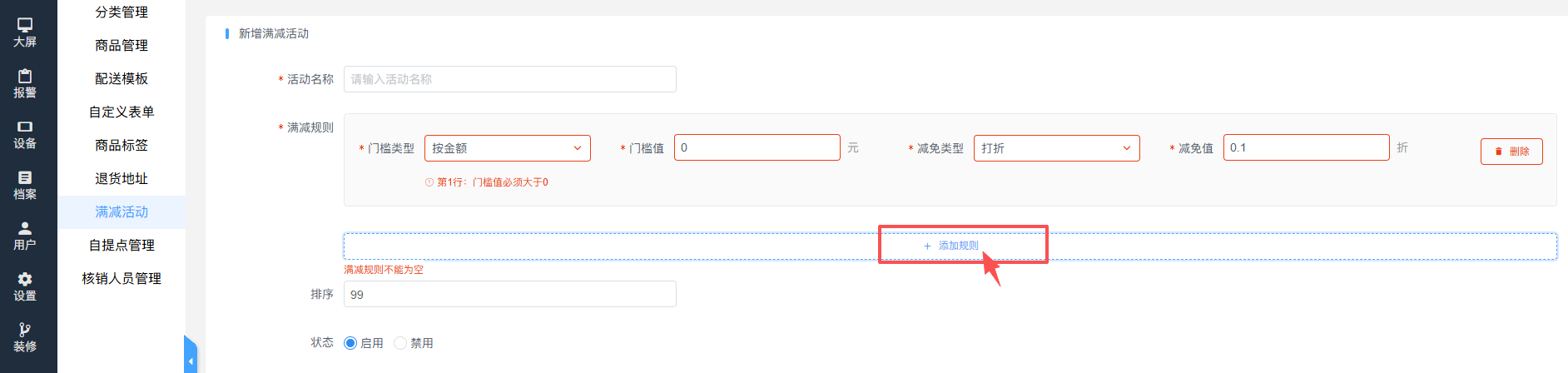Click the 门槛值 input field
1568x373 pixels.
click(x=757, y=147)
